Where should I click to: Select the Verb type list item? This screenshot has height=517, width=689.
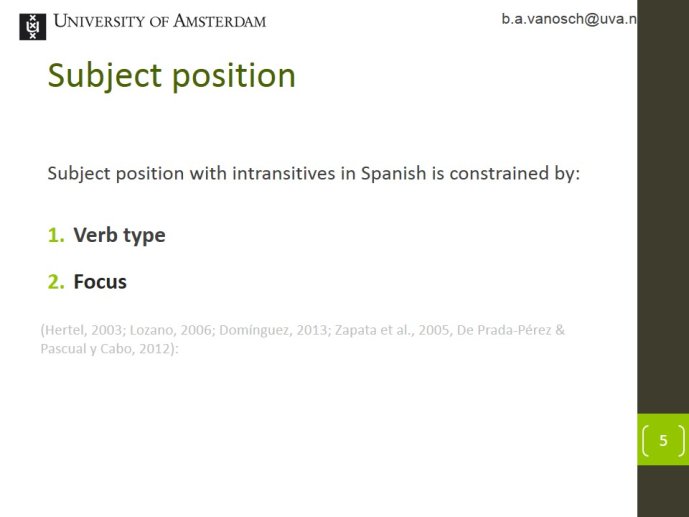click(x=119, y=235)
